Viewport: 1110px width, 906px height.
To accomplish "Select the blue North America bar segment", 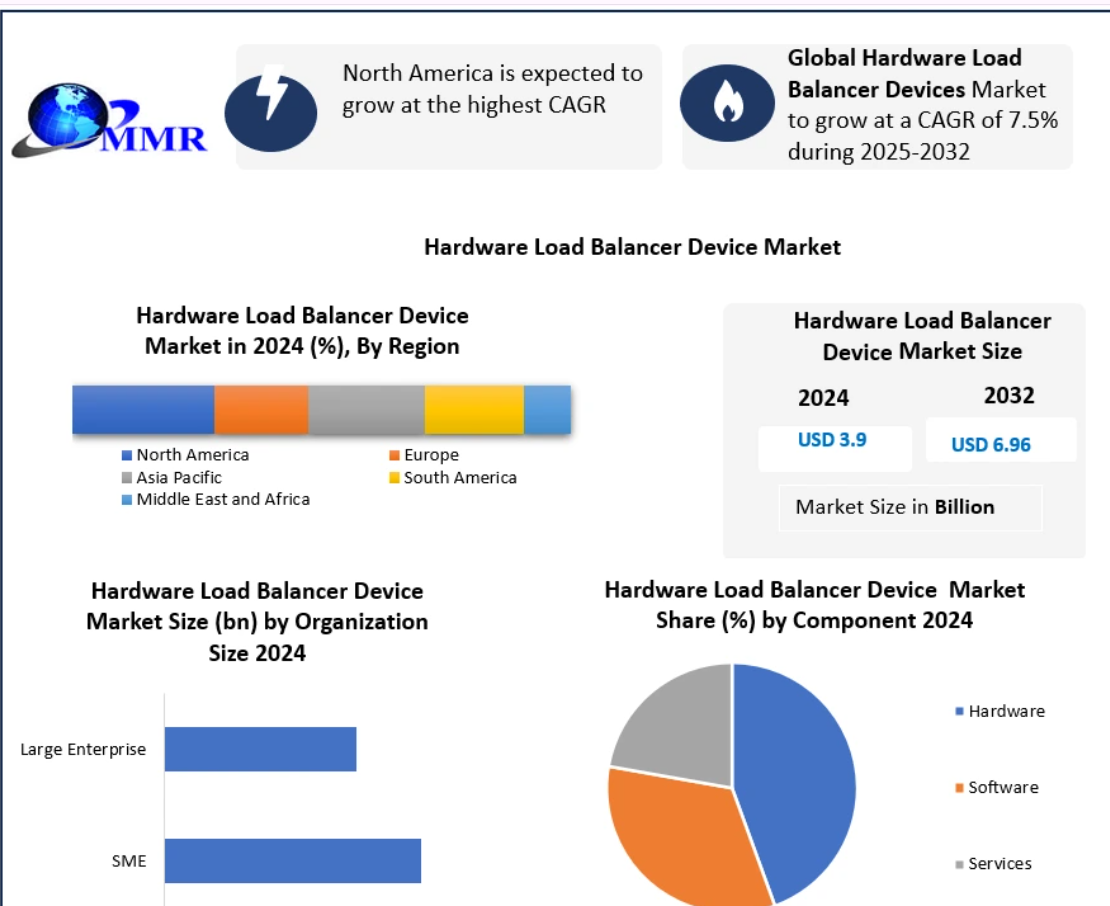I will coord(143,409).
